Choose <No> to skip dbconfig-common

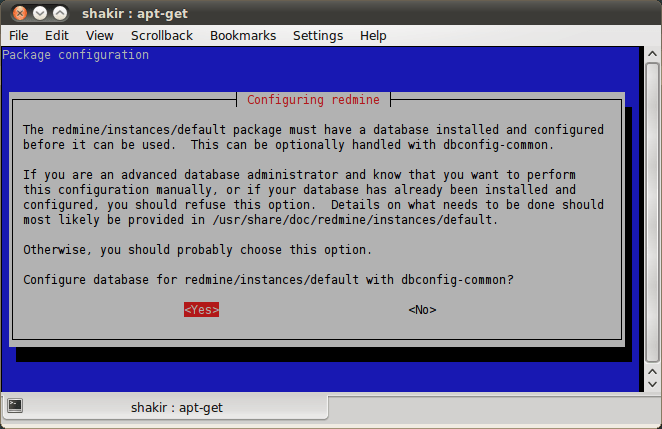(422, 310)
